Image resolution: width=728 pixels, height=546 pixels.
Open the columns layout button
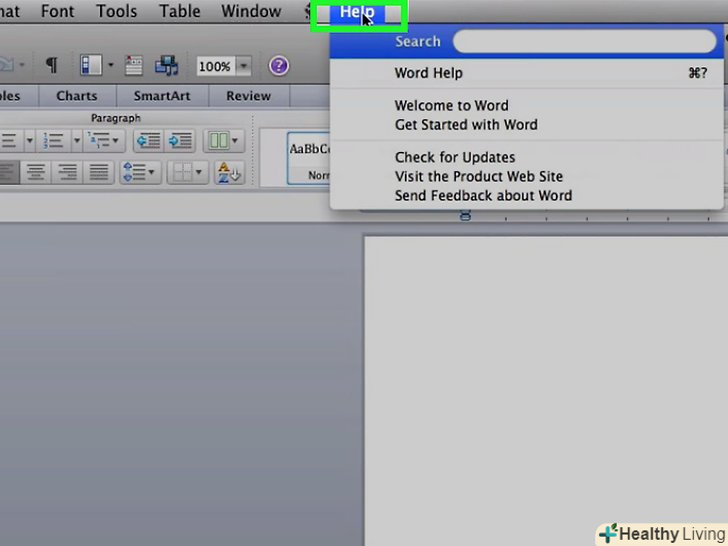[224, 140]
